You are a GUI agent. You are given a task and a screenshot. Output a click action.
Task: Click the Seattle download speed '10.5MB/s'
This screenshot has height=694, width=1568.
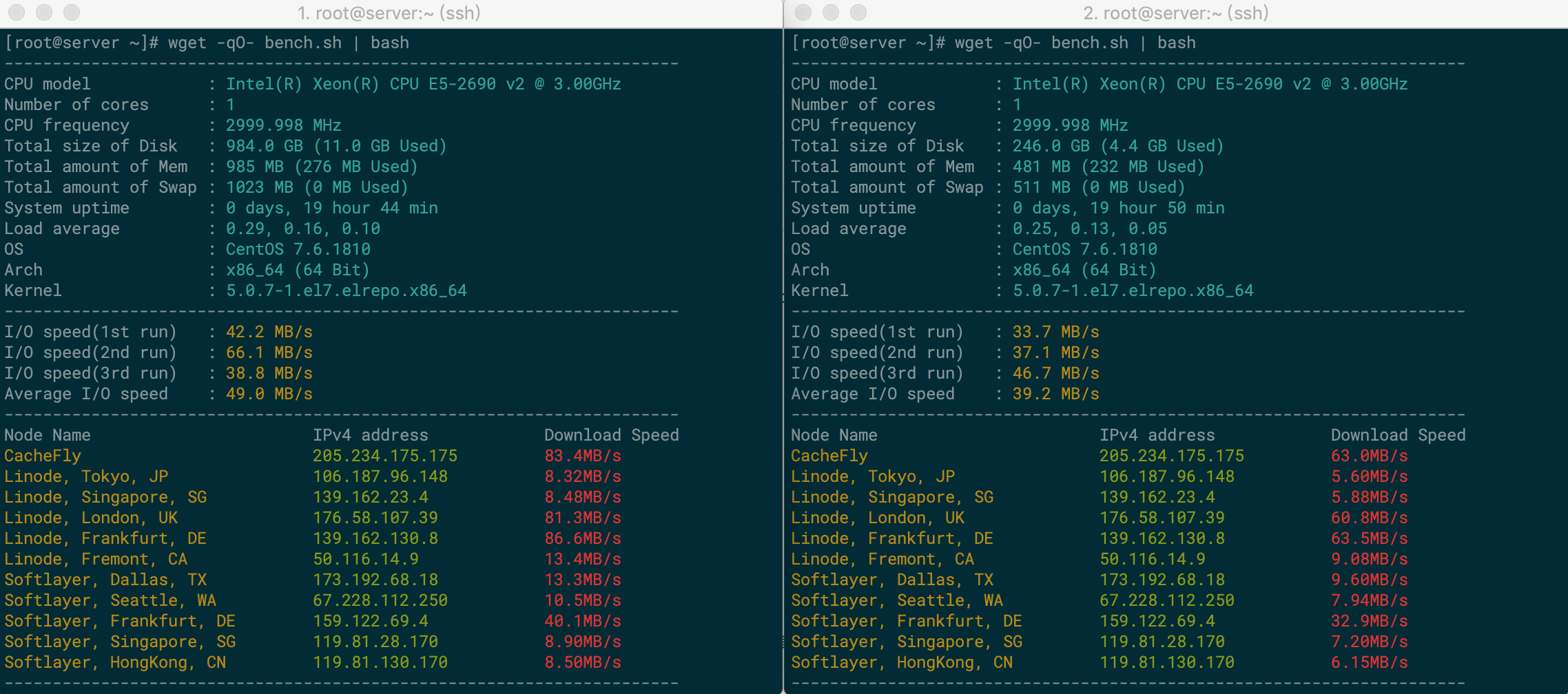coord(583,600)
